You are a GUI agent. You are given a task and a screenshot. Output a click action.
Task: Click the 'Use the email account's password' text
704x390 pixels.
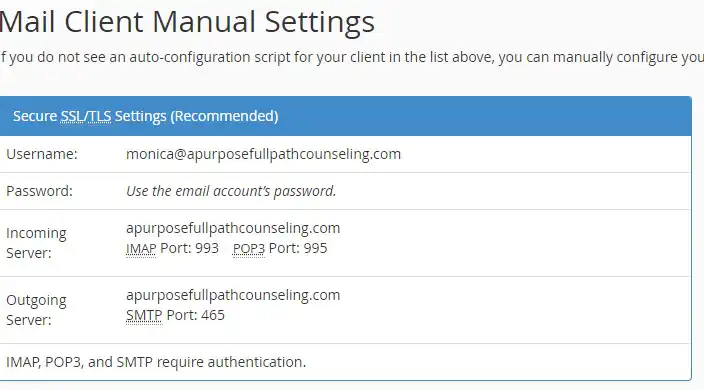(231, 191)
